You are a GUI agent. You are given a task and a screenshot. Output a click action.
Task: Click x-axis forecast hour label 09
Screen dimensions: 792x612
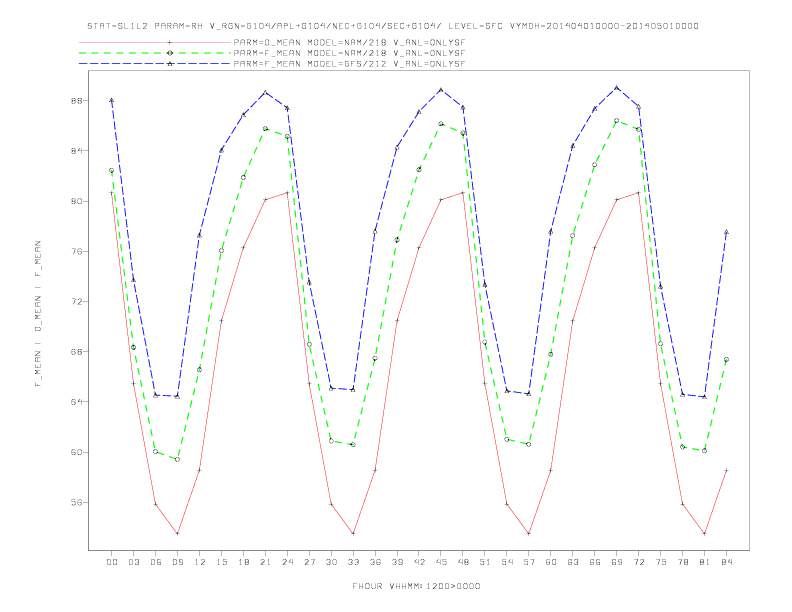(x=177, y=562)
